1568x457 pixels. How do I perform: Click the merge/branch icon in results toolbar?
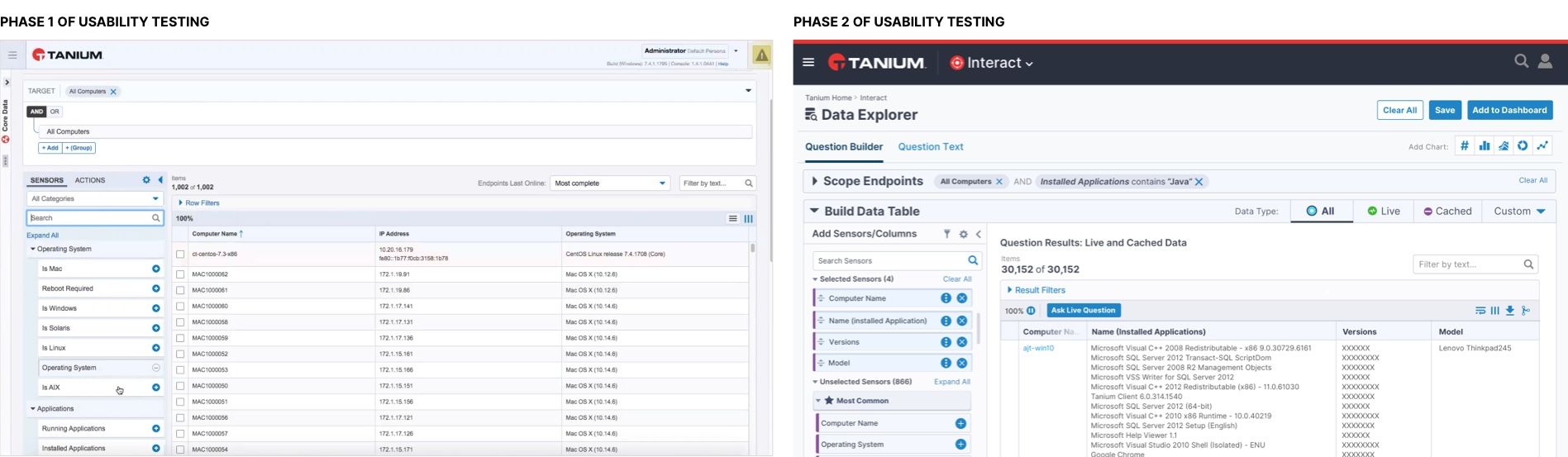[1526, 311]
